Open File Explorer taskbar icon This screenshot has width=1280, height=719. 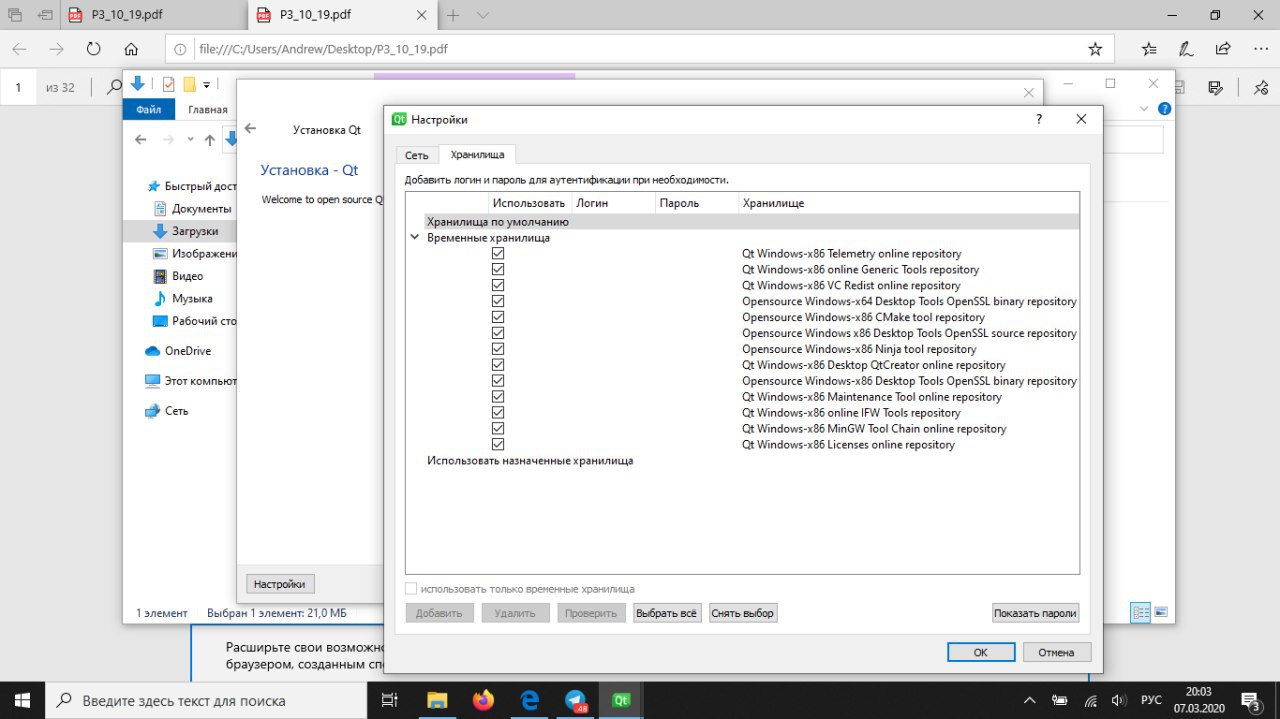[437, 700]
